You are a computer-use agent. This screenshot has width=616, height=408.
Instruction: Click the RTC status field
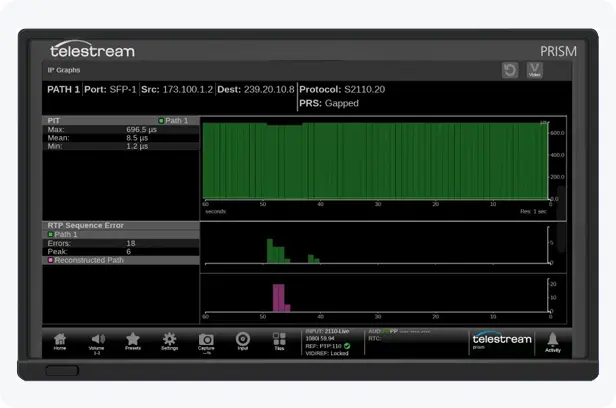[375, 338]
